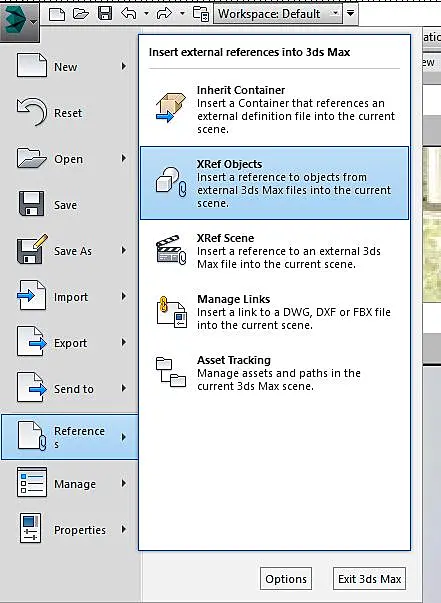Select the XRef Scene entry
Image resolution: width=441 pixels, height=603 pixels.
tap(275, 251)
